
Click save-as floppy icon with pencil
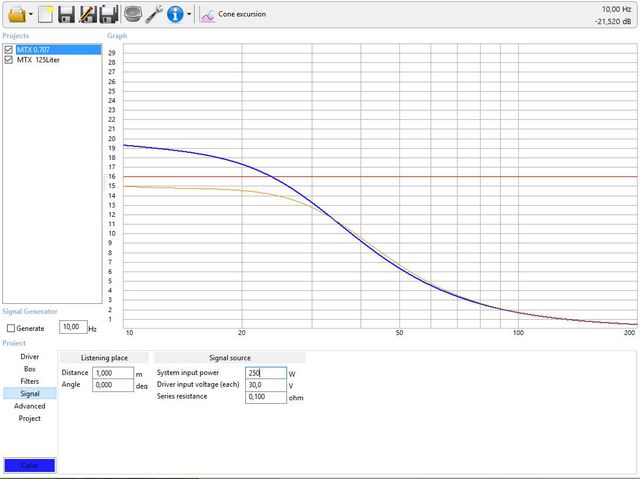[88, 14]
